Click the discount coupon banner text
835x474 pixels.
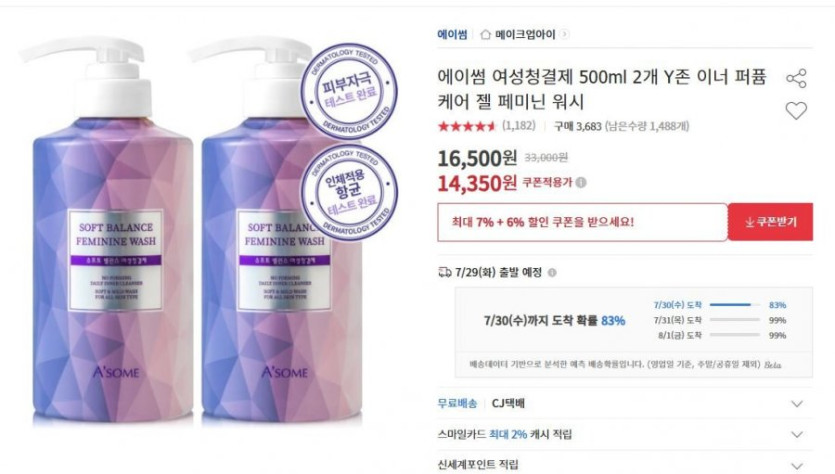pyautogui.click(x=543, y=222)
